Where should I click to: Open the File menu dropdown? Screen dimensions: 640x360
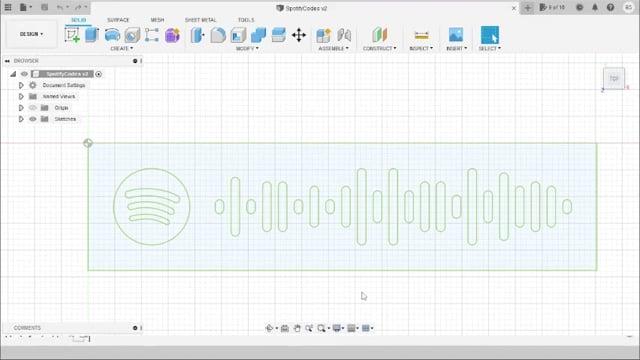[x=26, y=7]
